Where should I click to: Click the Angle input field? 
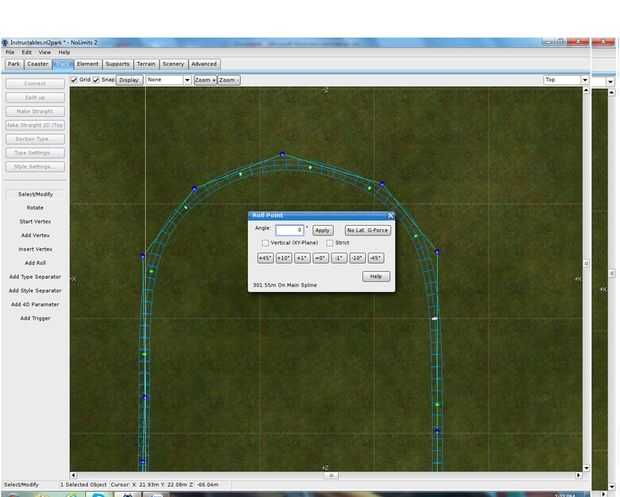(289, 230)
